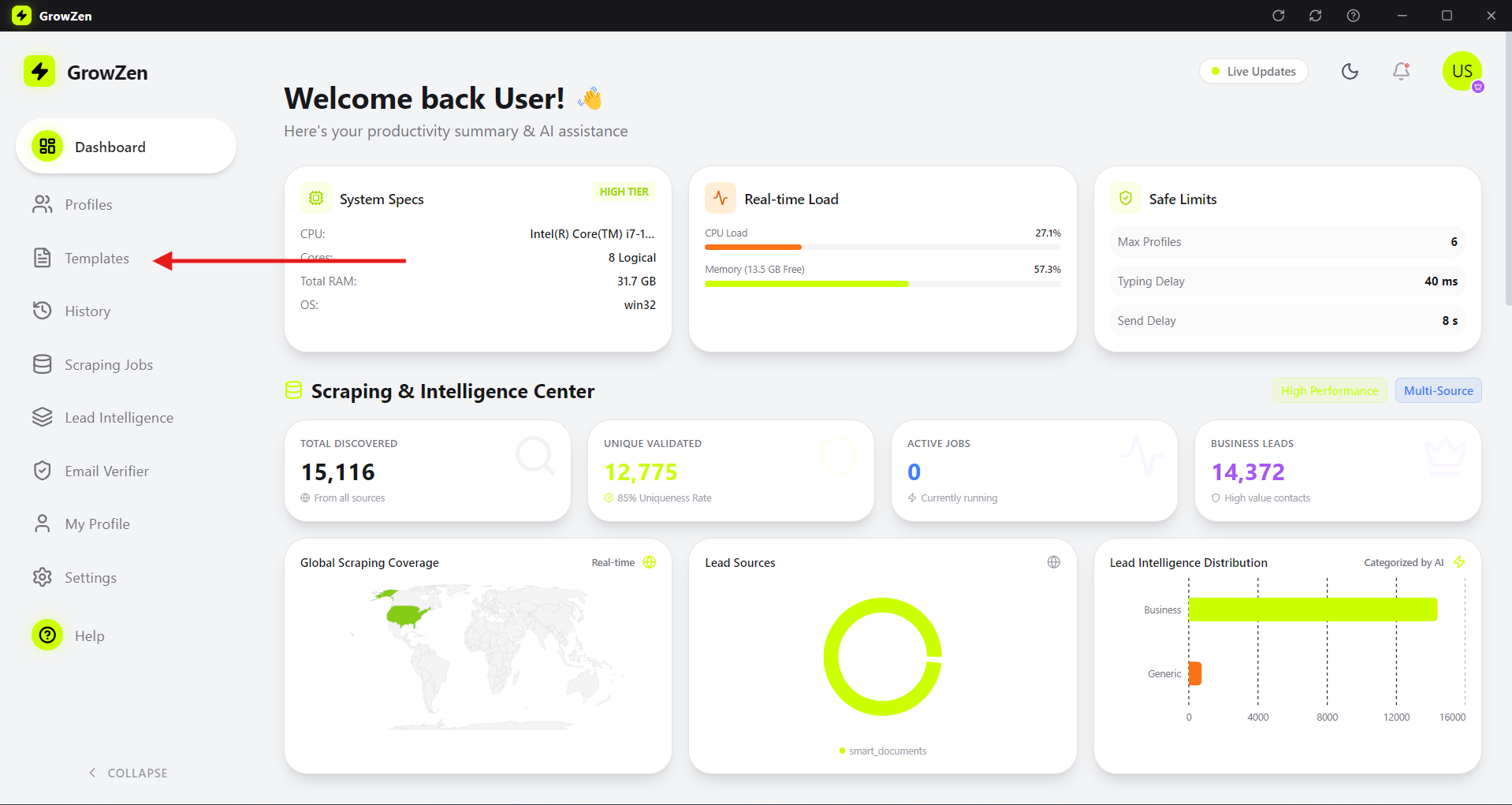Open Lead Intelligence from the sidebar
This screenshot has height=805, width=1512.
pos(118,418)
